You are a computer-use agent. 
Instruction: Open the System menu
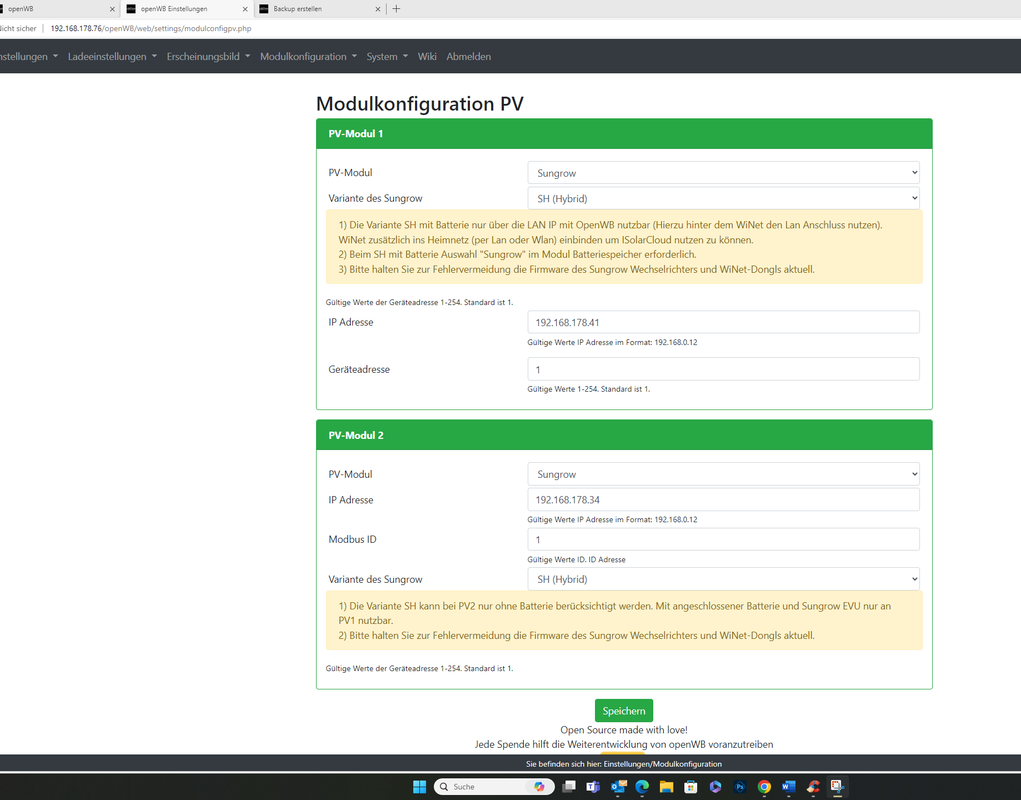coord(387,57)
